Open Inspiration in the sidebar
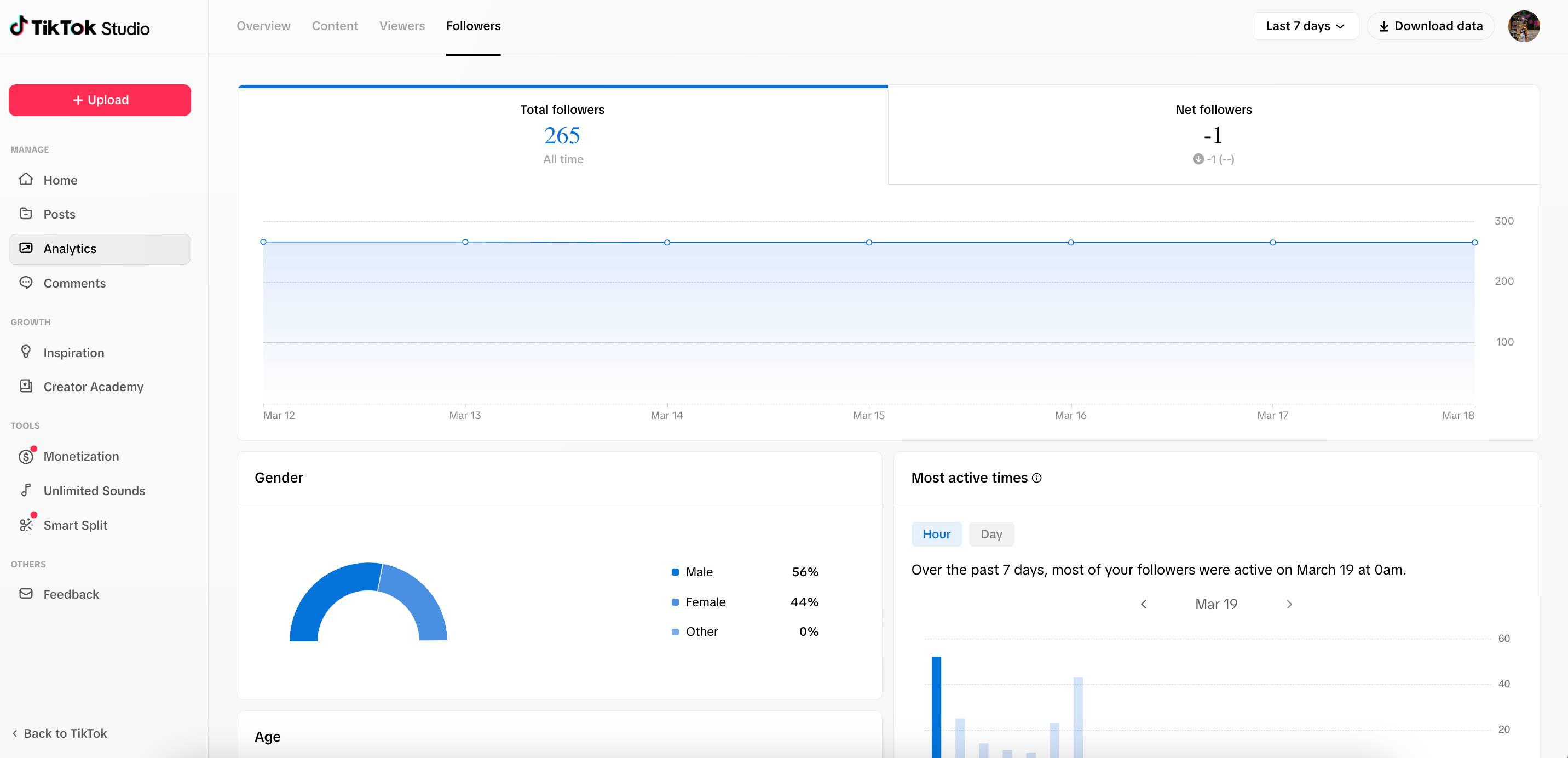 (100, 353)
